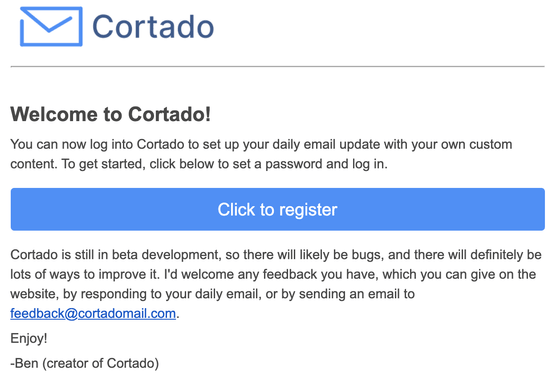The image size is (560, 377).
Task: Open the feedback@cortadomail.com email link
Action: (93, 313)
